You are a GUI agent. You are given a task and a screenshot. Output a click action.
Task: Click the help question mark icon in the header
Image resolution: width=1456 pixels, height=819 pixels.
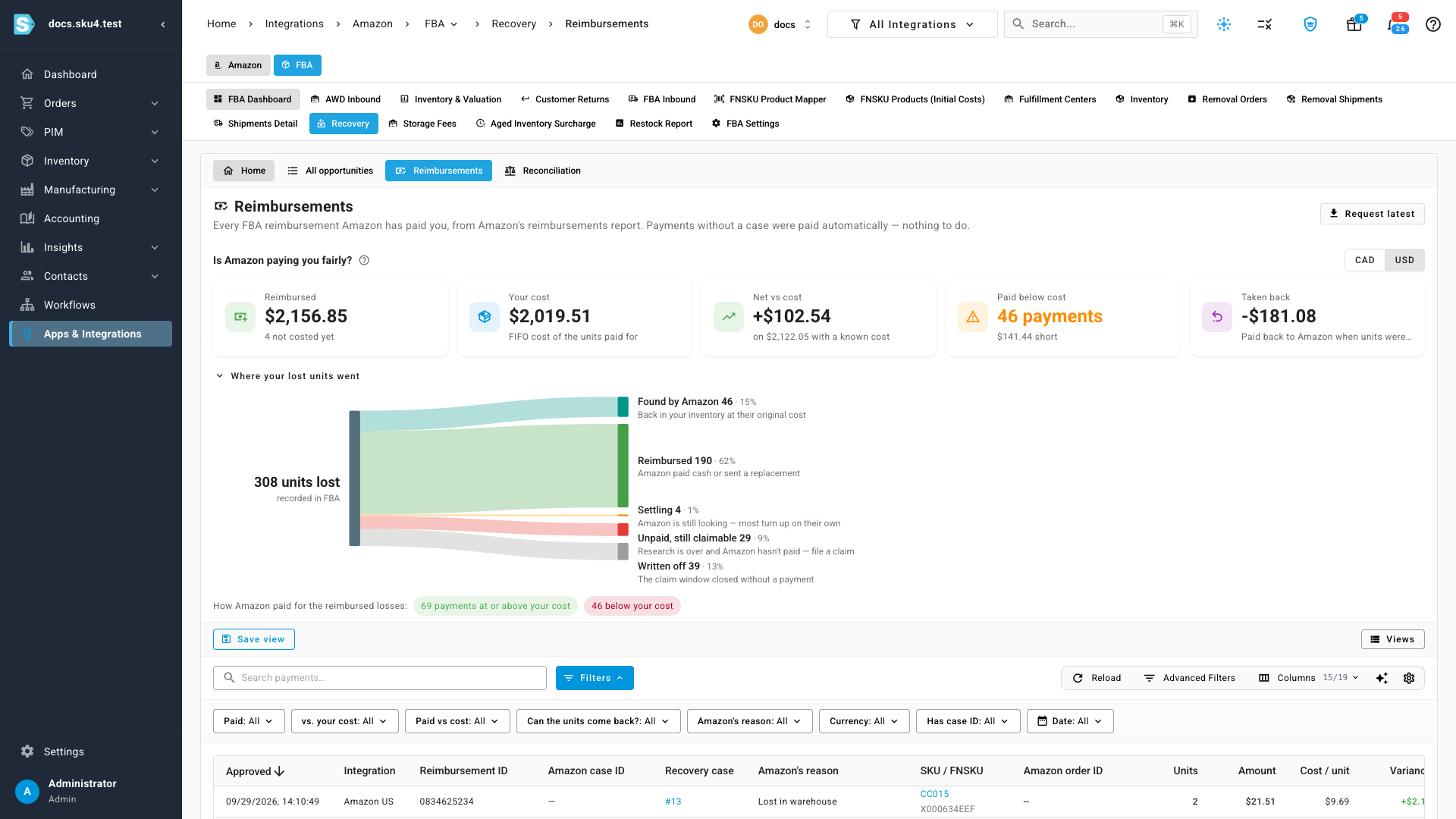[x=1432, y=24]
